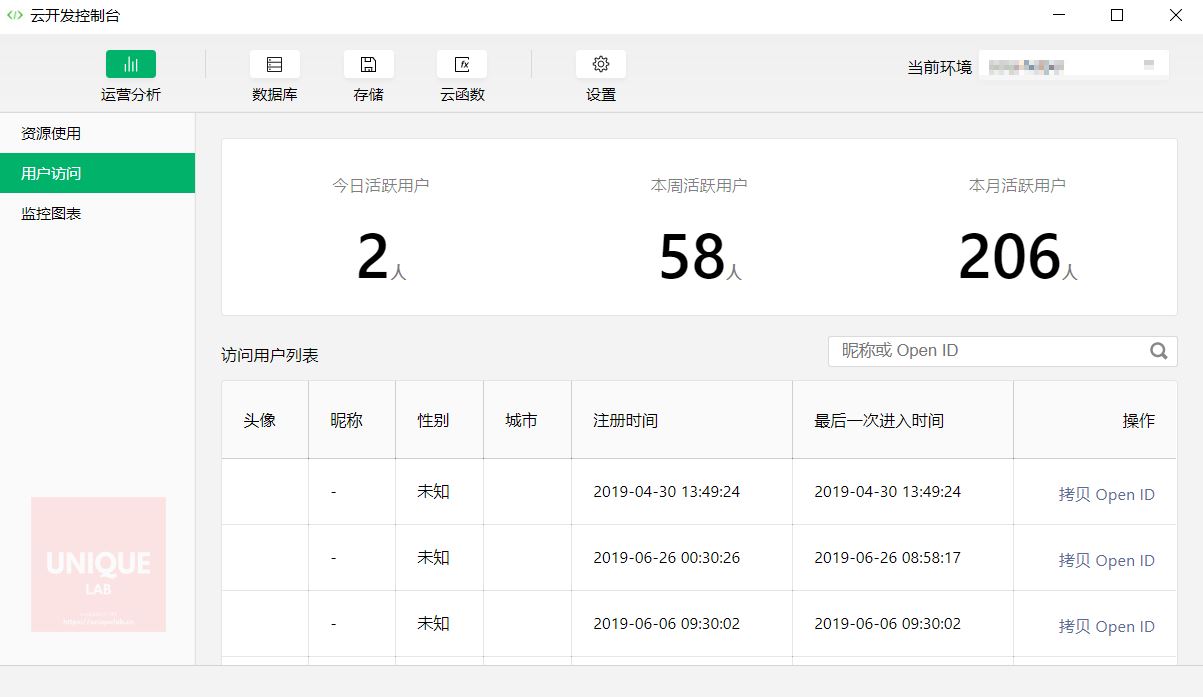Click the bar chart icon above 运营分析
Screen dimensions: 1203x697
pos(130,63)
